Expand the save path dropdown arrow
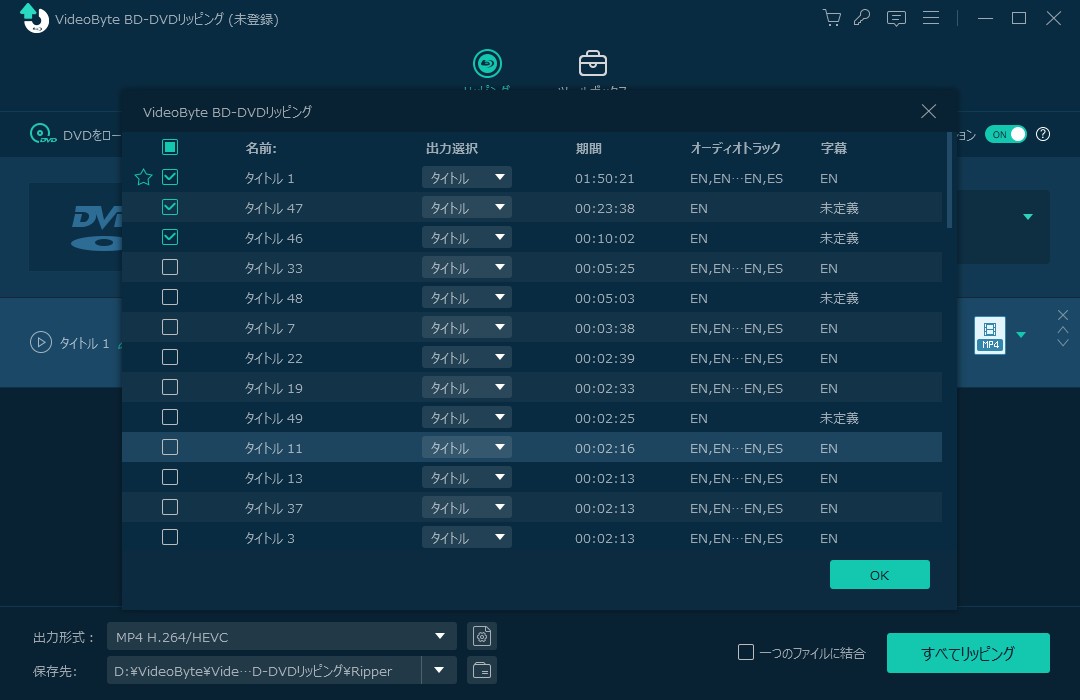 tap(439, 670)
